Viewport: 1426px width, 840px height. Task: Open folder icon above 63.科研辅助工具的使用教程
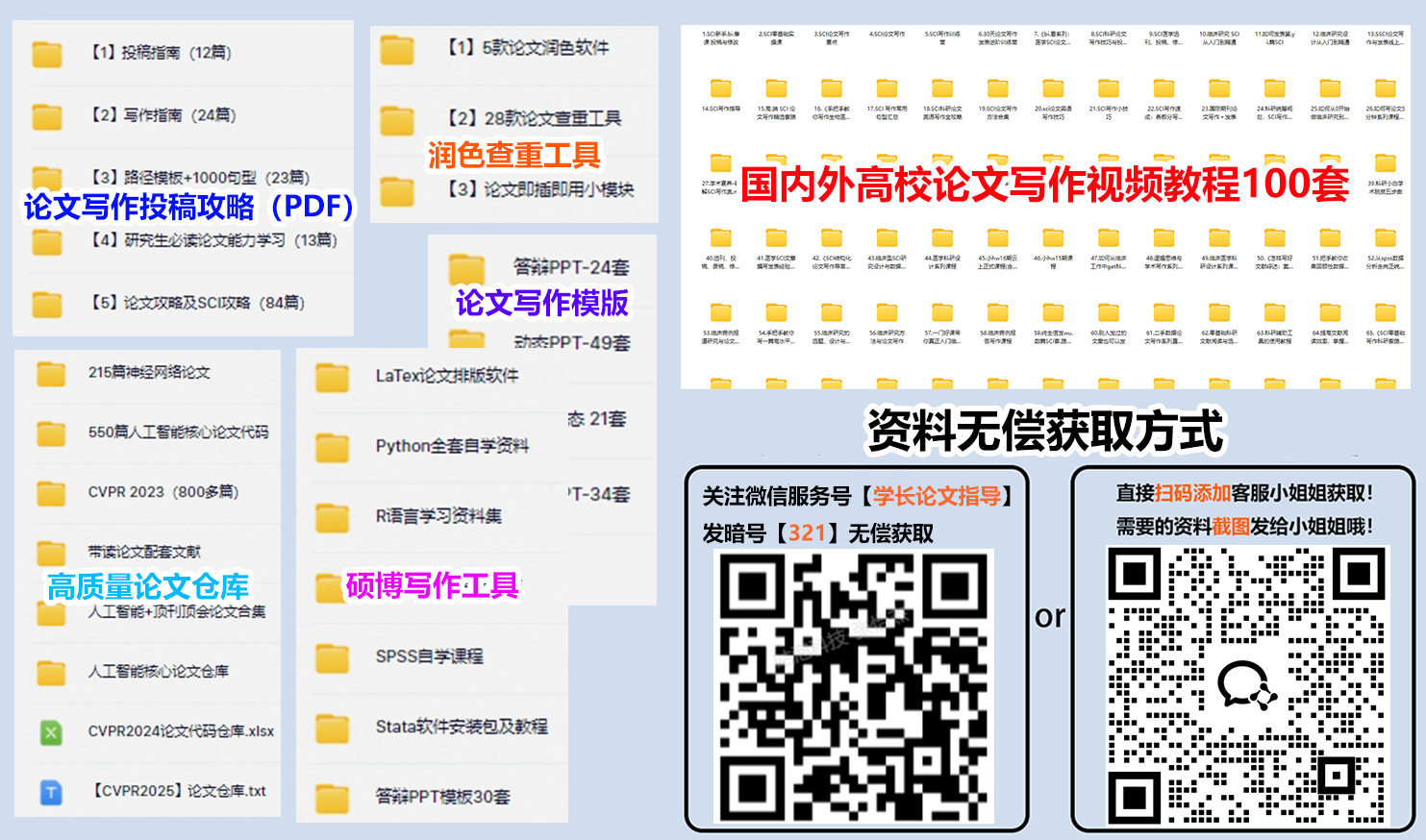point(1275,312)
